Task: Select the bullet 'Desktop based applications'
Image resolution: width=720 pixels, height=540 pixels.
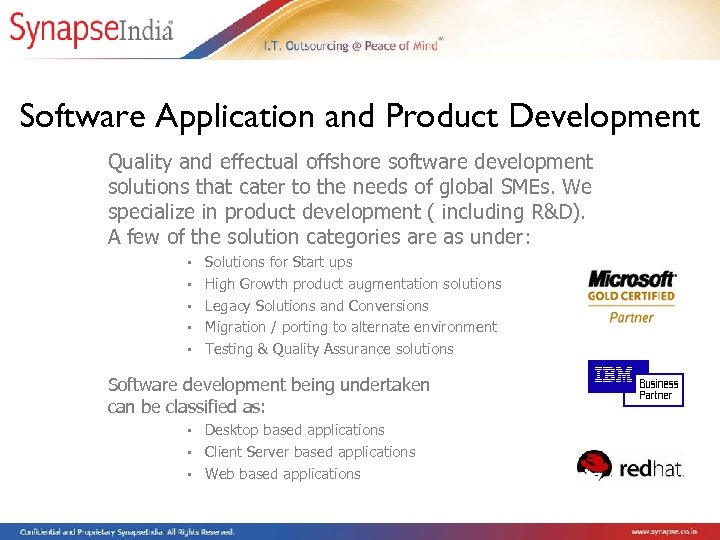Action: coord(294,430)
